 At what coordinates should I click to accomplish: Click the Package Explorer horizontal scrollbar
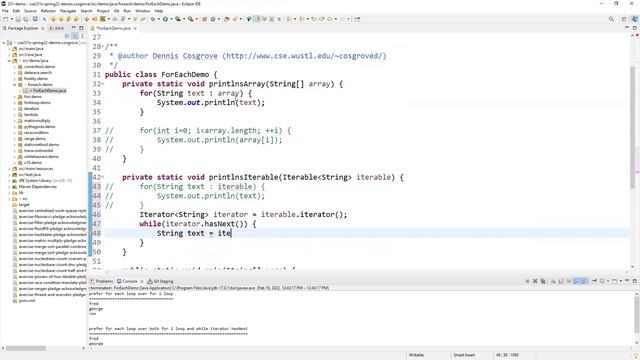[x=26, y=348]
